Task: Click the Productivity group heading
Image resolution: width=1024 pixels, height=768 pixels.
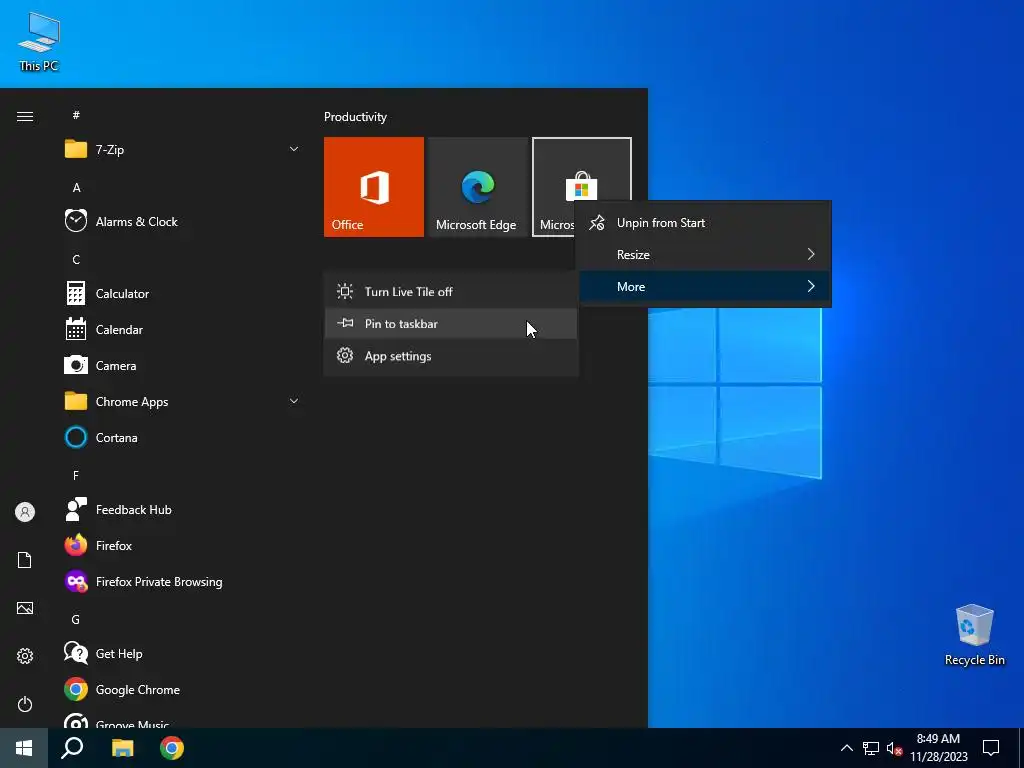Action: point(355,117)
